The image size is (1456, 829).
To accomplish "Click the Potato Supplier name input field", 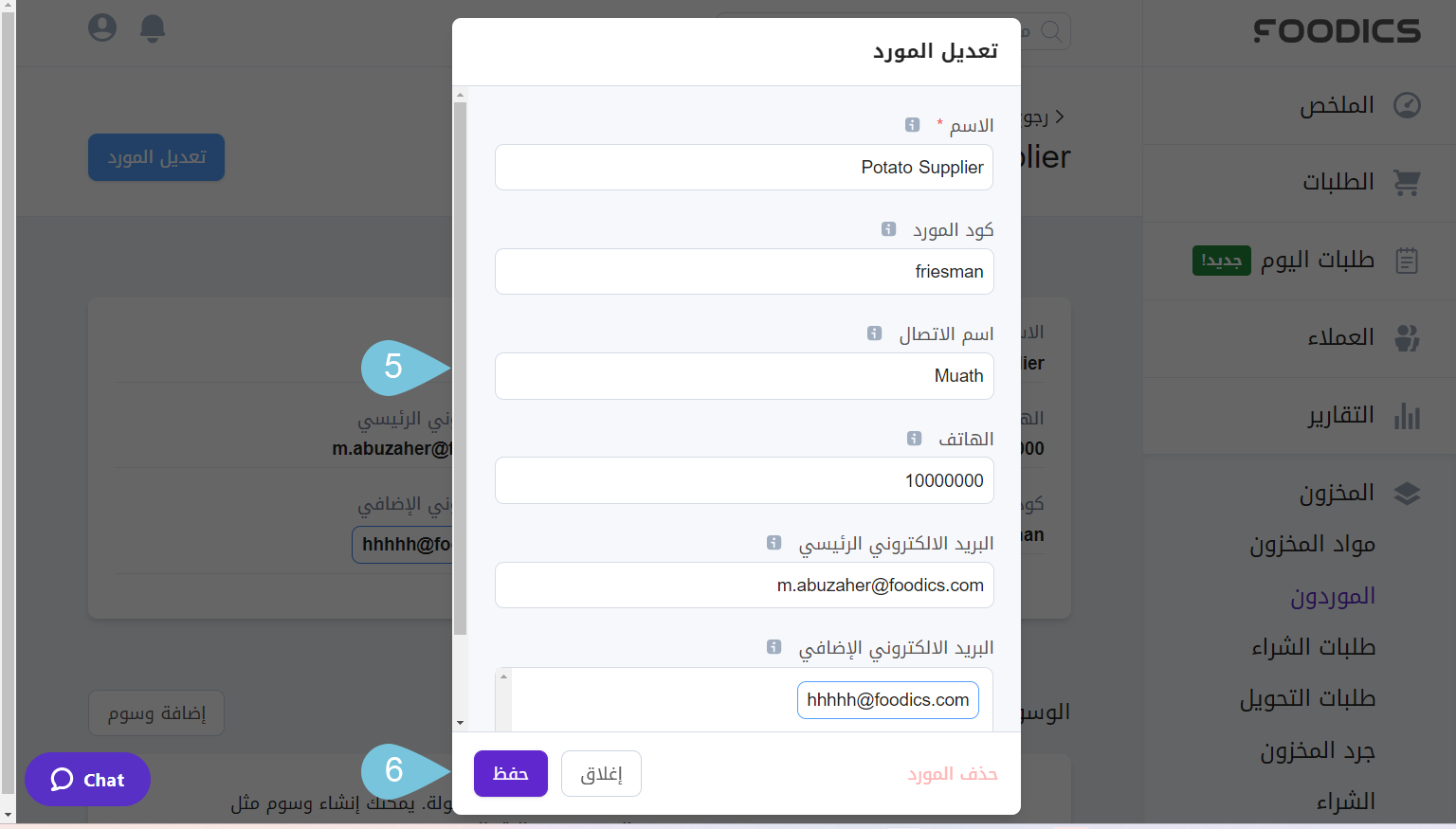I will [x=744, y=167].
